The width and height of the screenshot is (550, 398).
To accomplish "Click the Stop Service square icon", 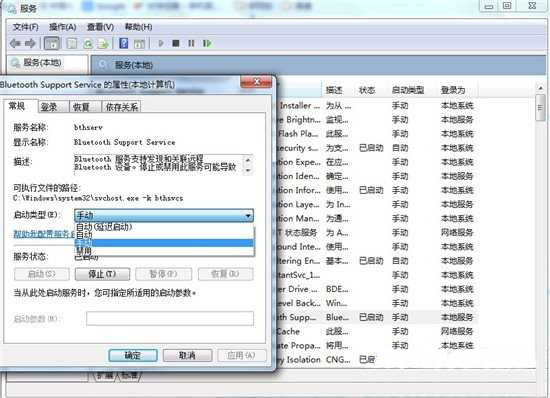I will coord(176,43).
